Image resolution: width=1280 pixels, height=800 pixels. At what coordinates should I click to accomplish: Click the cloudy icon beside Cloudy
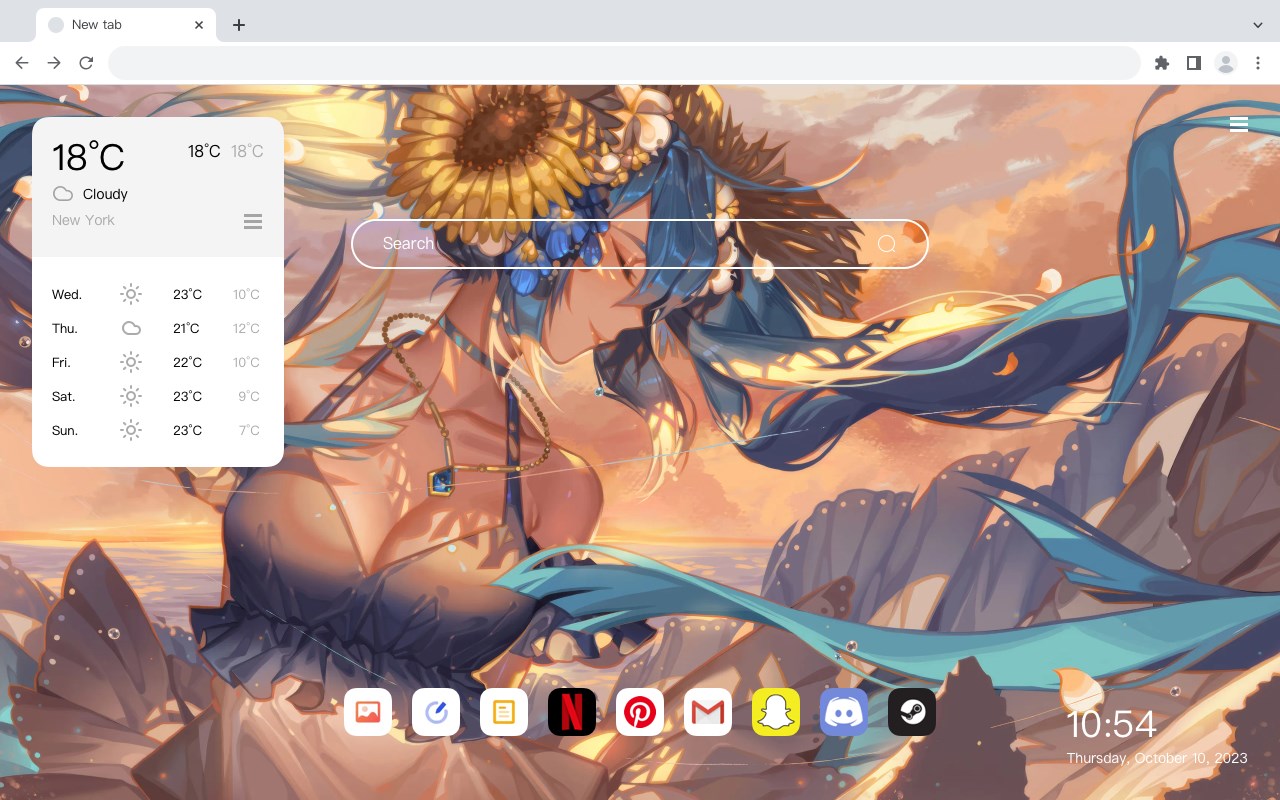coord(63,194)
